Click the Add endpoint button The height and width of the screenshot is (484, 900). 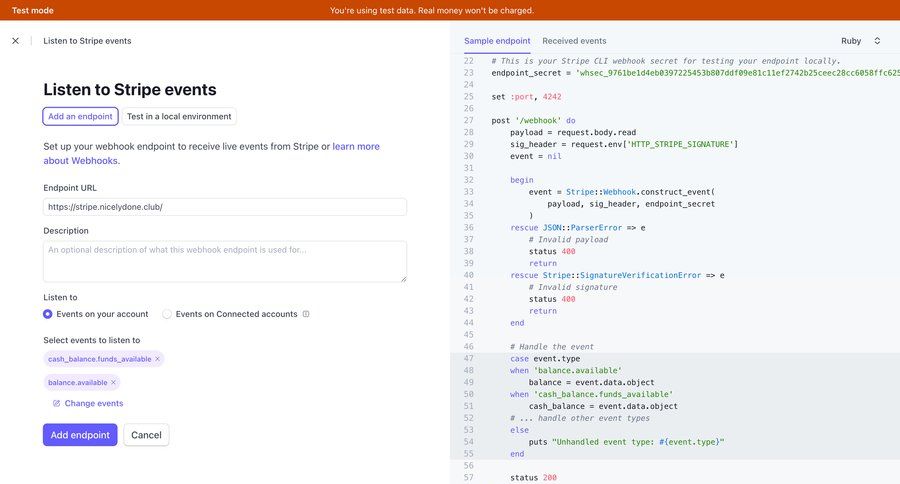pyautogui.click(x=80, y=435)
